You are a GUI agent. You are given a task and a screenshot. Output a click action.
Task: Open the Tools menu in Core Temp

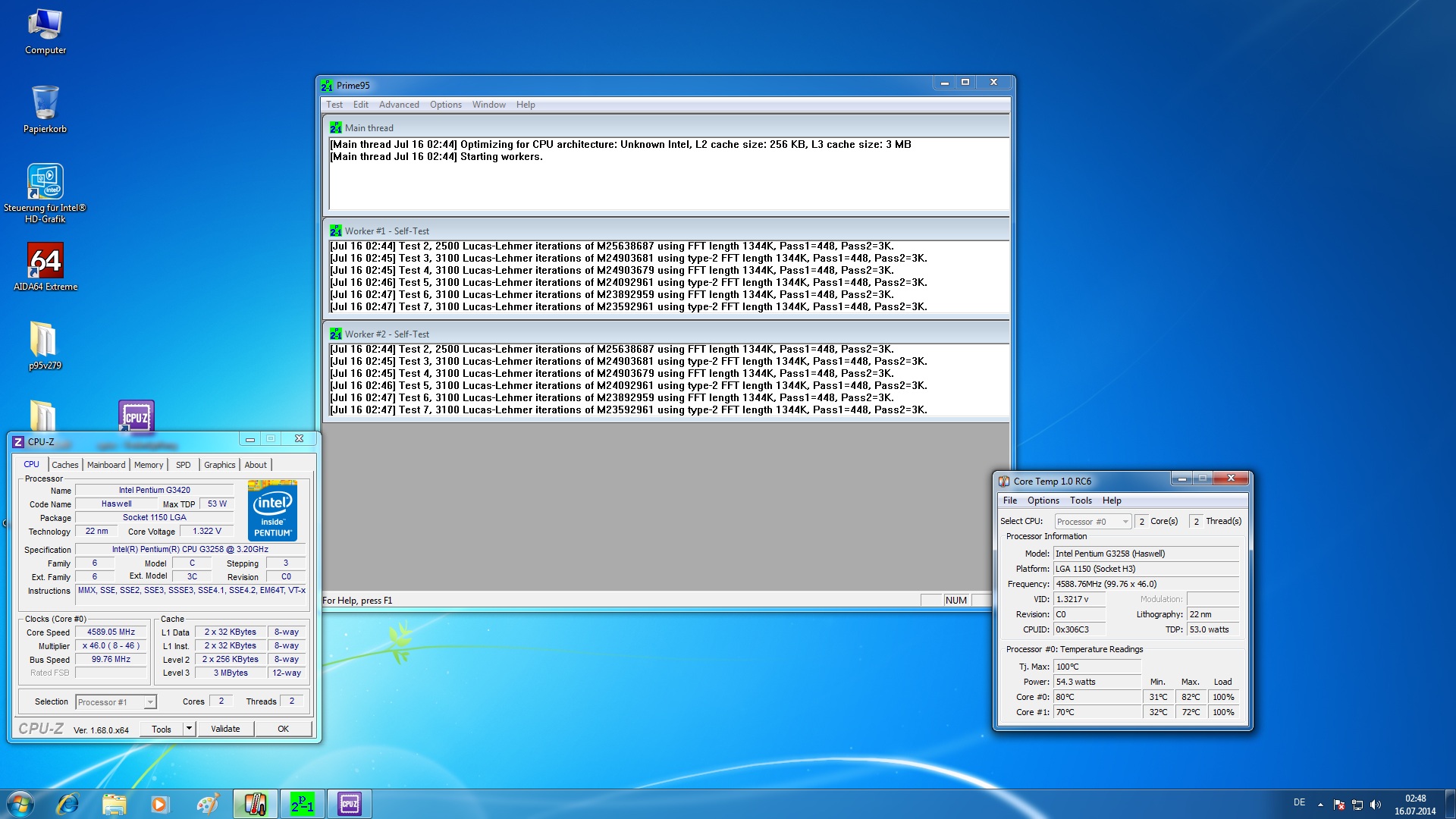click(1081, 500)
